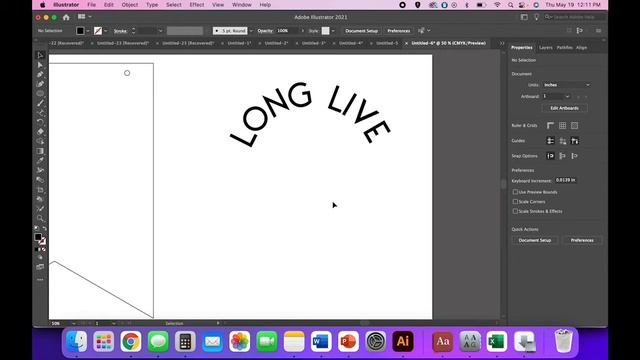Screen dimensions: 640x360
Task: Open Finder from the Dock
Action: coord(76,341)
